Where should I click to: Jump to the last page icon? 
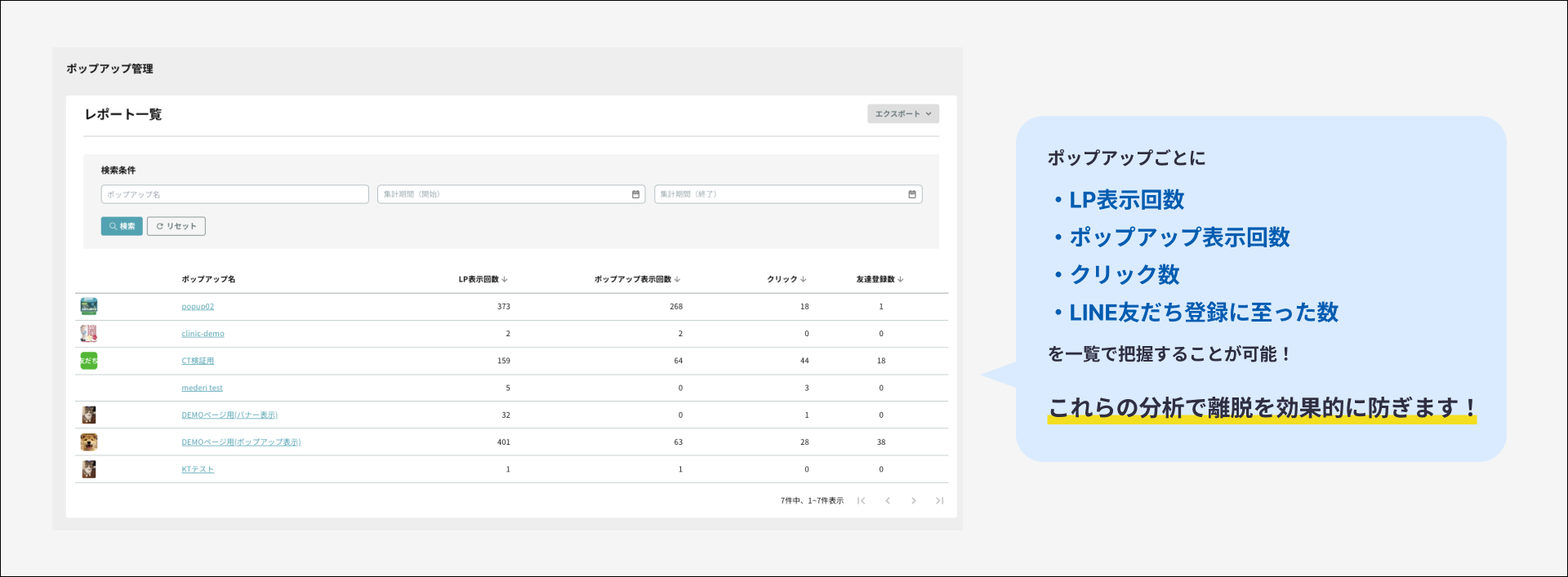(x=939, y=500)
